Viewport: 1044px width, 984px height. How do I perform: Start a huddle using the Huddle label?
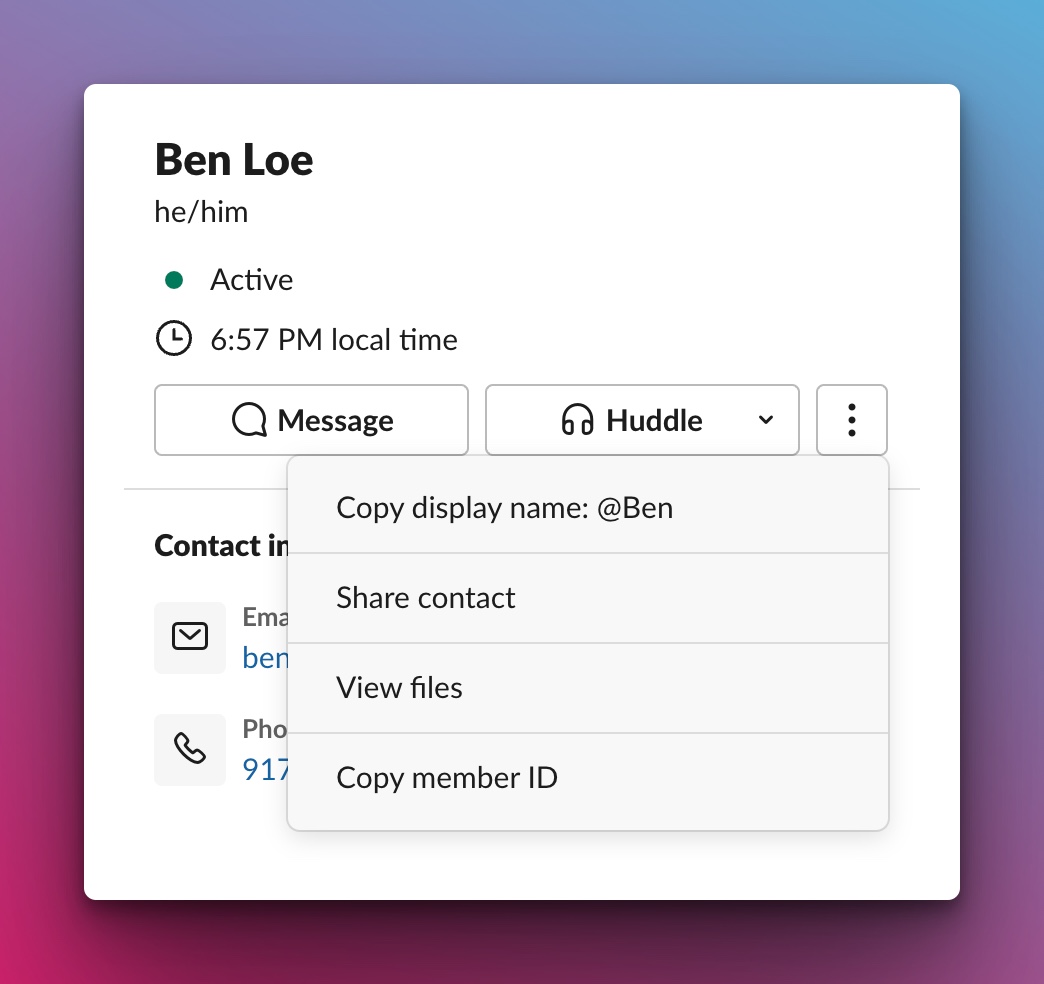pos(654,420)
